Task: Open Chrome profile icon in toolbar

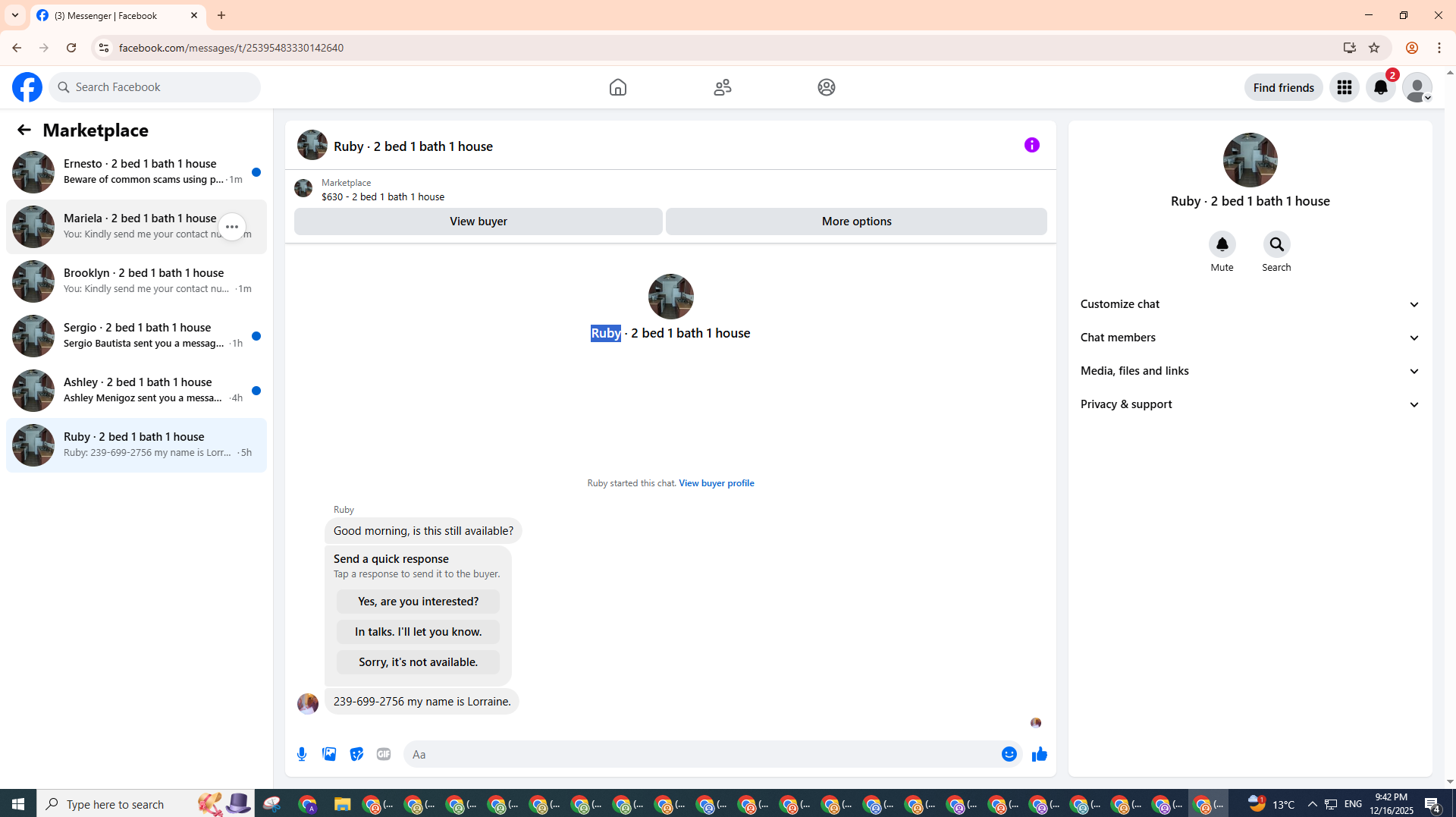Action: tap(1412, 48)
